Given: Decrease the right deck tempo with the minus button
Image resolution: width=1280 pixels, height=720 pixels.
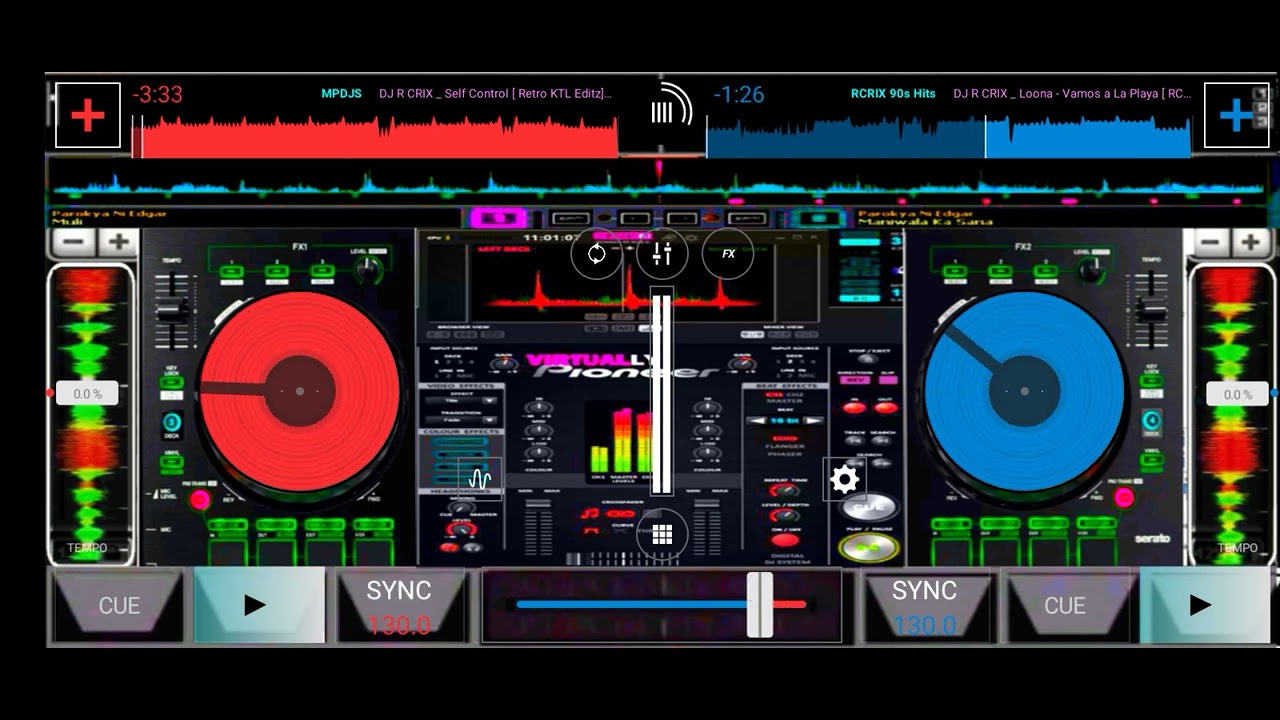Looking at the screenshot, I should pos(1210,242).
